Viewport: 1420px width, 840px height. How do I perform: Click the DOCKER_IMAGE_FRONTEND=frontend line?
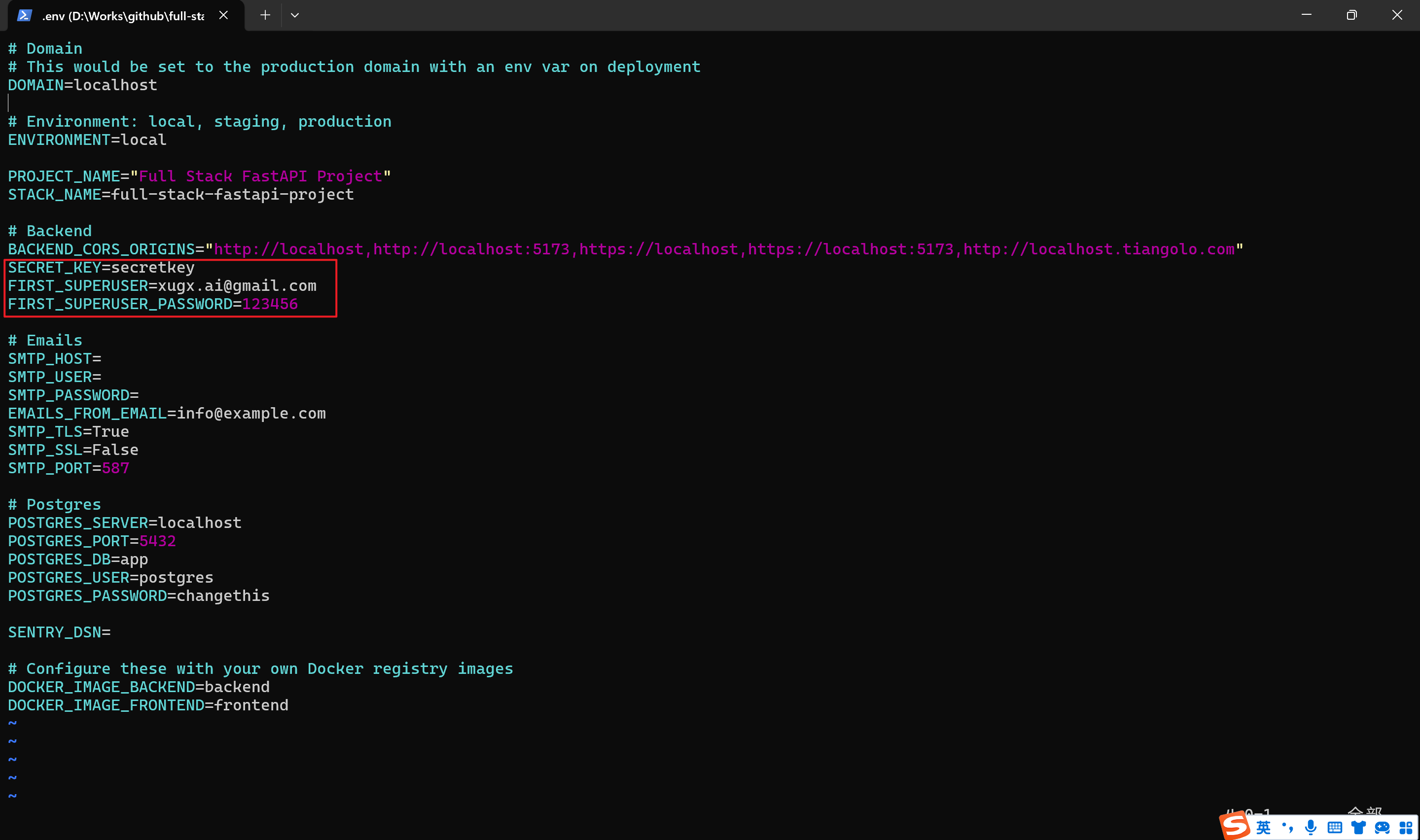[x=148, y=705]
